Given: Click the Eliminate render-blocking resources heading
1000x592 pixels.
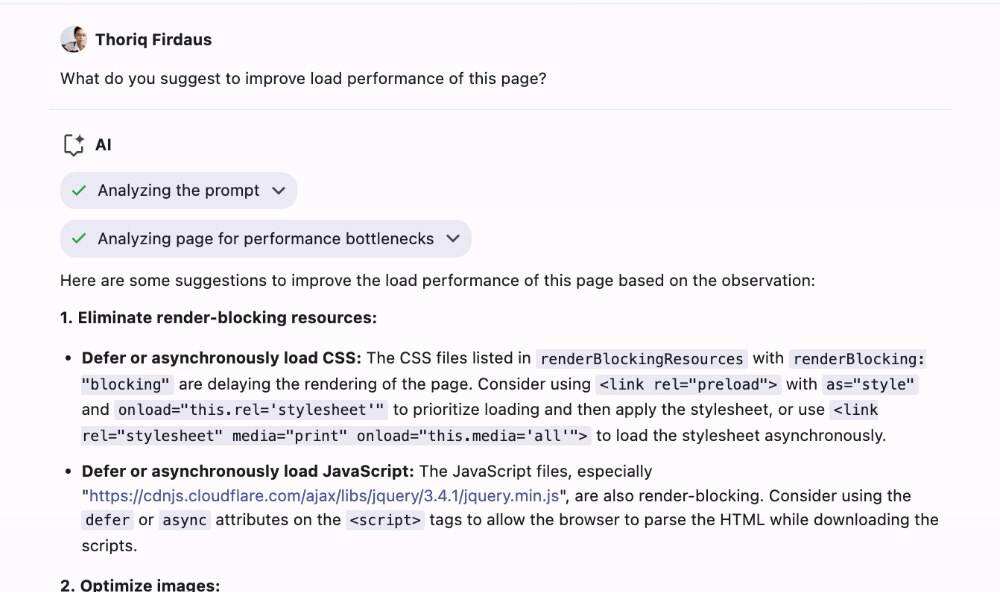Looking at the screenshot, I should 218,318.
